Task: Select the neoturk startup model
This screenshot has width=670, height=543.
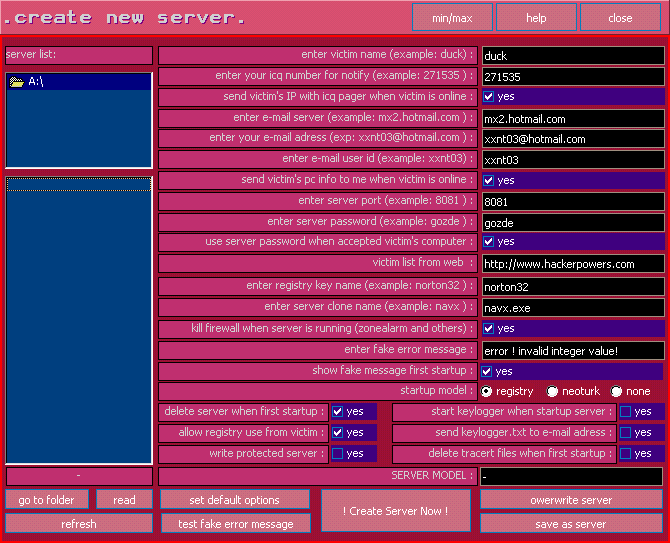Action: [x=552, y=391]
